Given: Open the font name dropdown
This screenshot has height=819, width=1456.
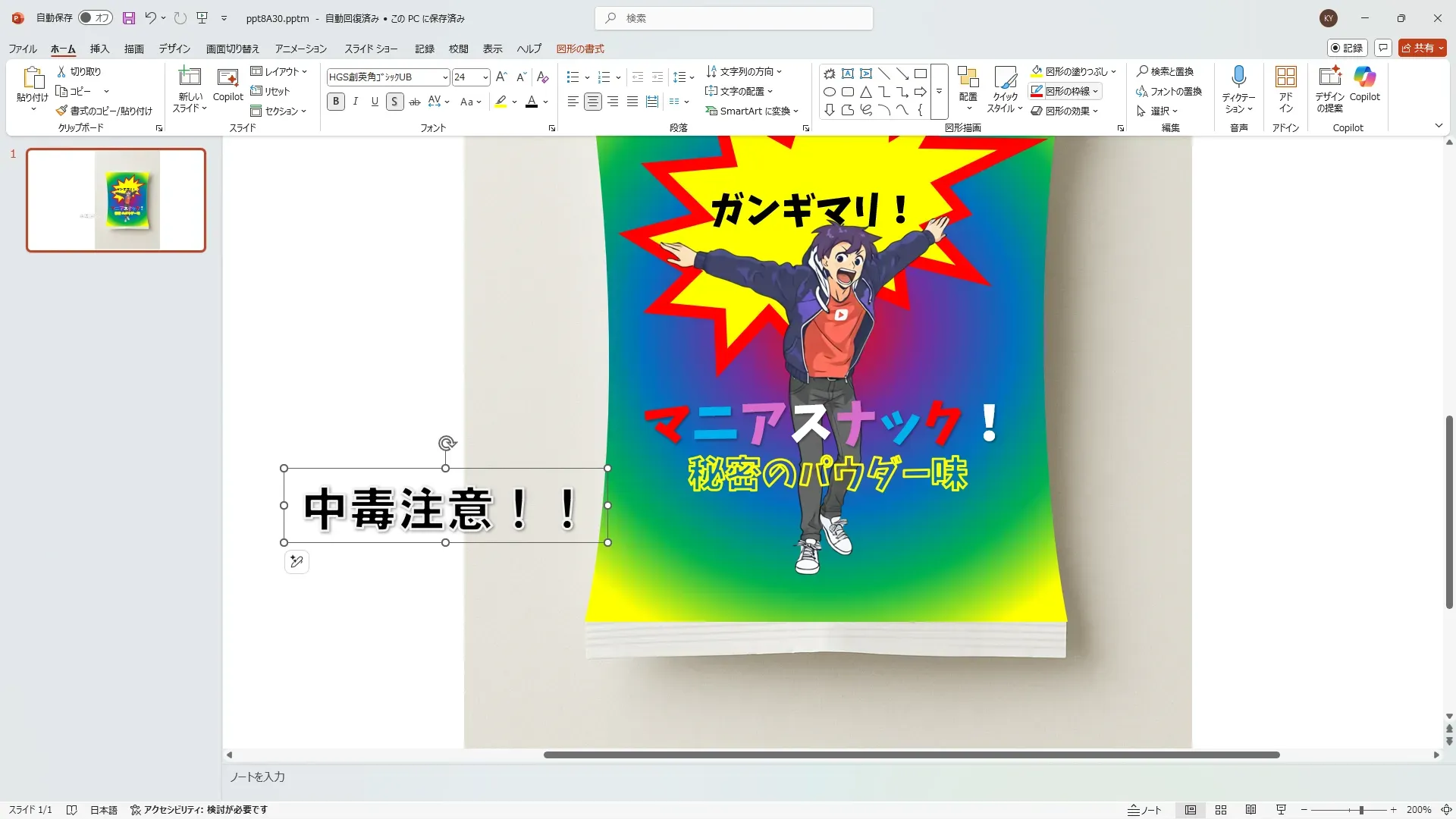Looking at the screenshot, I should click(445, 77).
